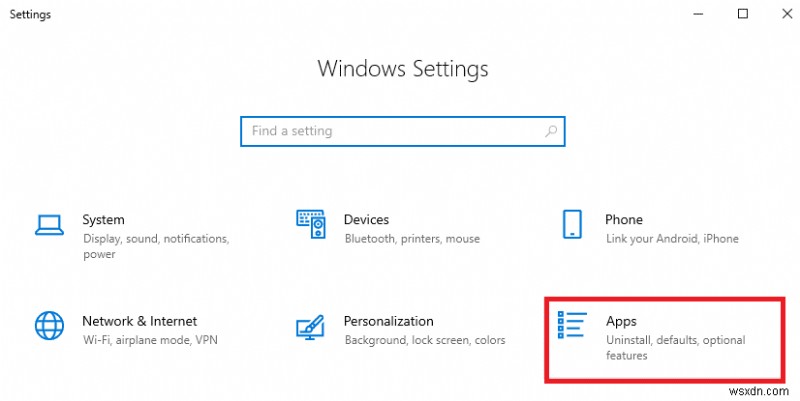The width and height of the screenshot is (800, 401).
Task: Click the System laptop icon
Action: click(x=49, y=224)
